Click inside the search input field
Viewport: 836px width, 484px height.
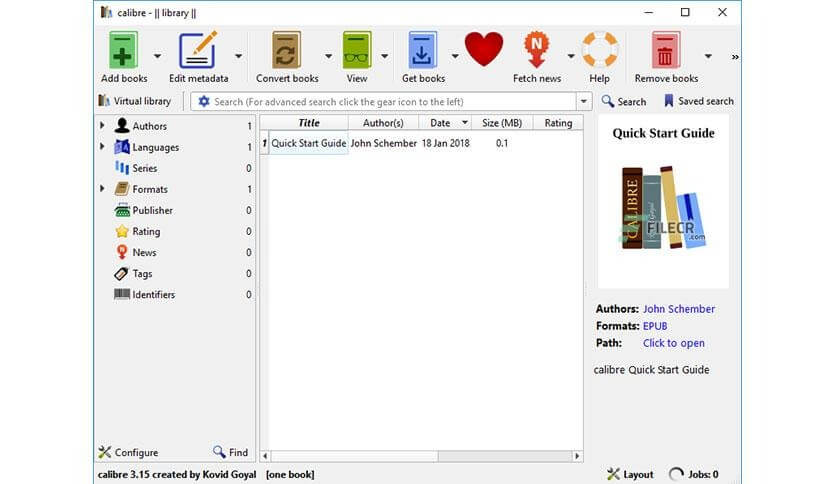click(390, 101)
